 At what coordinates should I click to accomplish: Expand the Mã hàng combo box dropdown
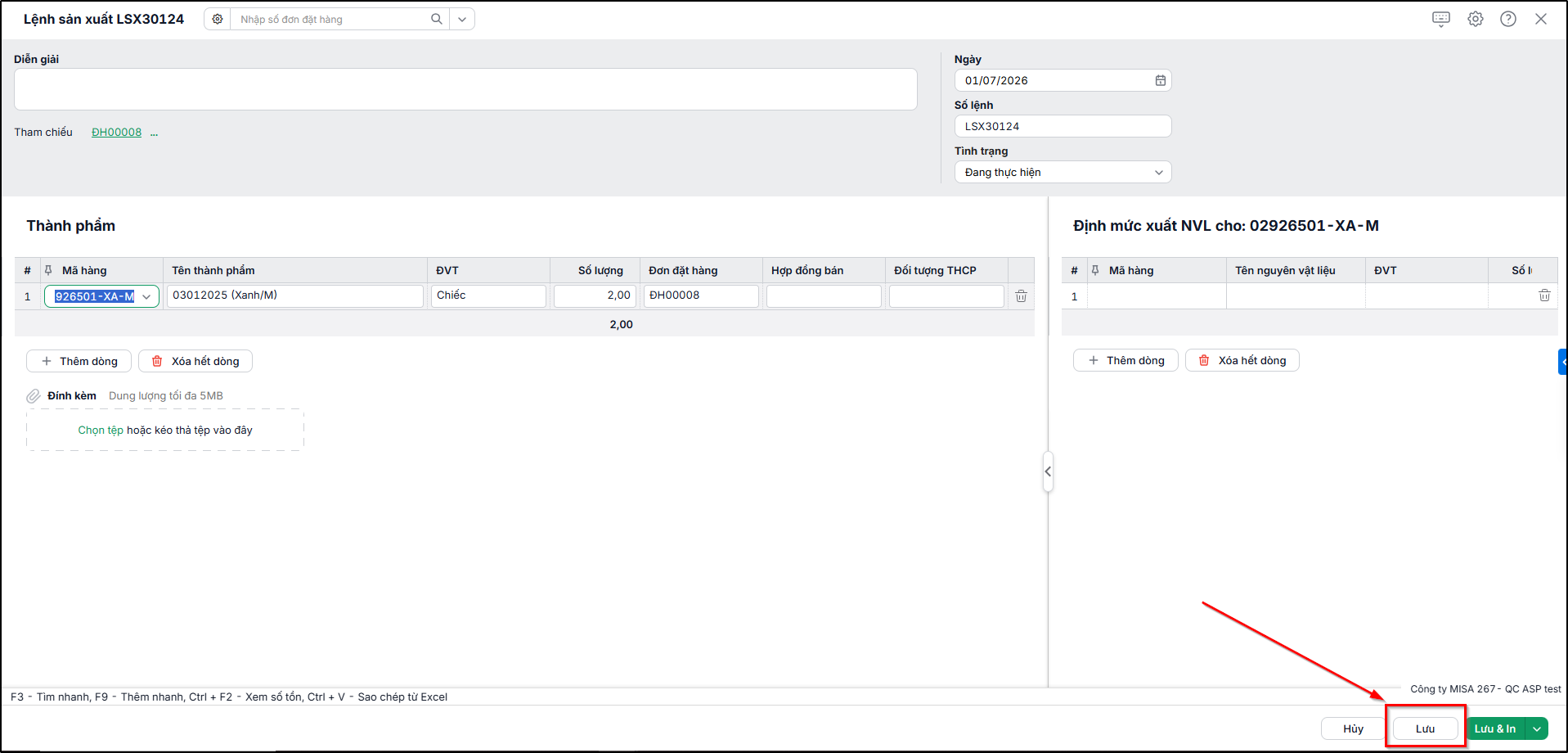click(146, 296)
